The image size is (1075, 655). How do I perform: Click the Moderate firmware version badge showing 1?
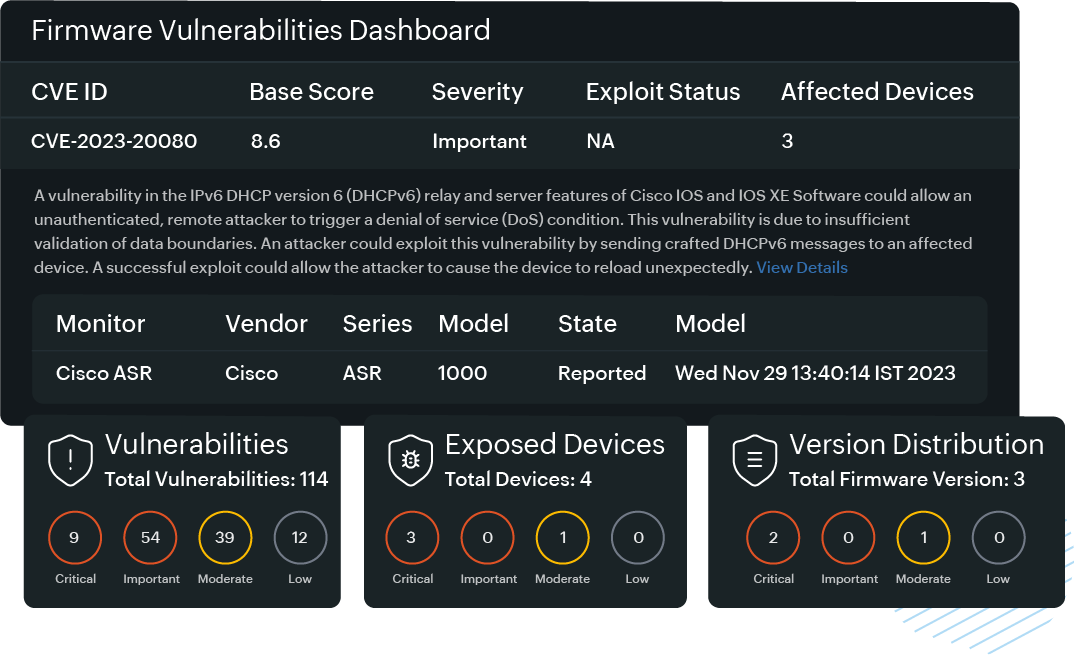pos(923,537)
